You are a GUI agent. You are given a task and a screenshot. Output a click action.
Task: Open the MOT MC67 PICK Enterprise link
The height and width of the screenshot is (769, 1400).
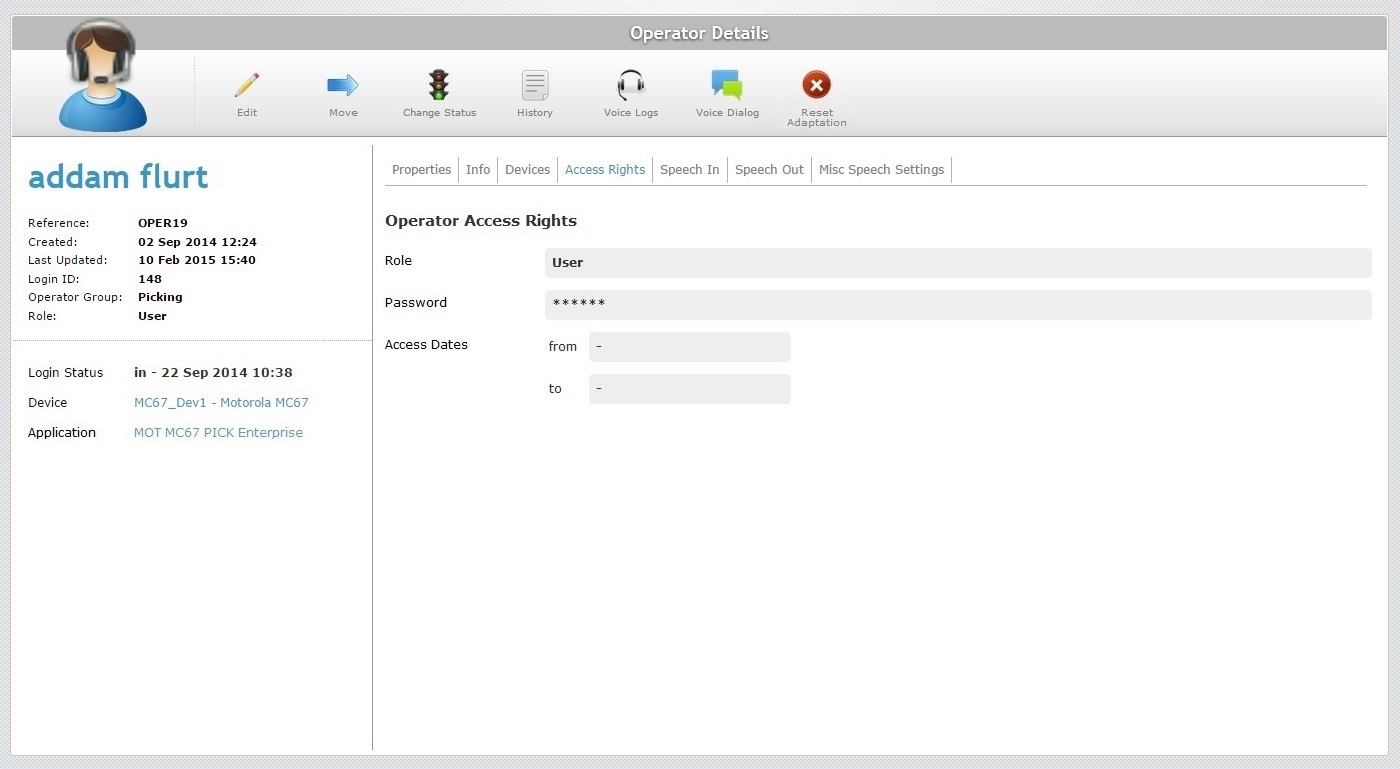(218, 433)
